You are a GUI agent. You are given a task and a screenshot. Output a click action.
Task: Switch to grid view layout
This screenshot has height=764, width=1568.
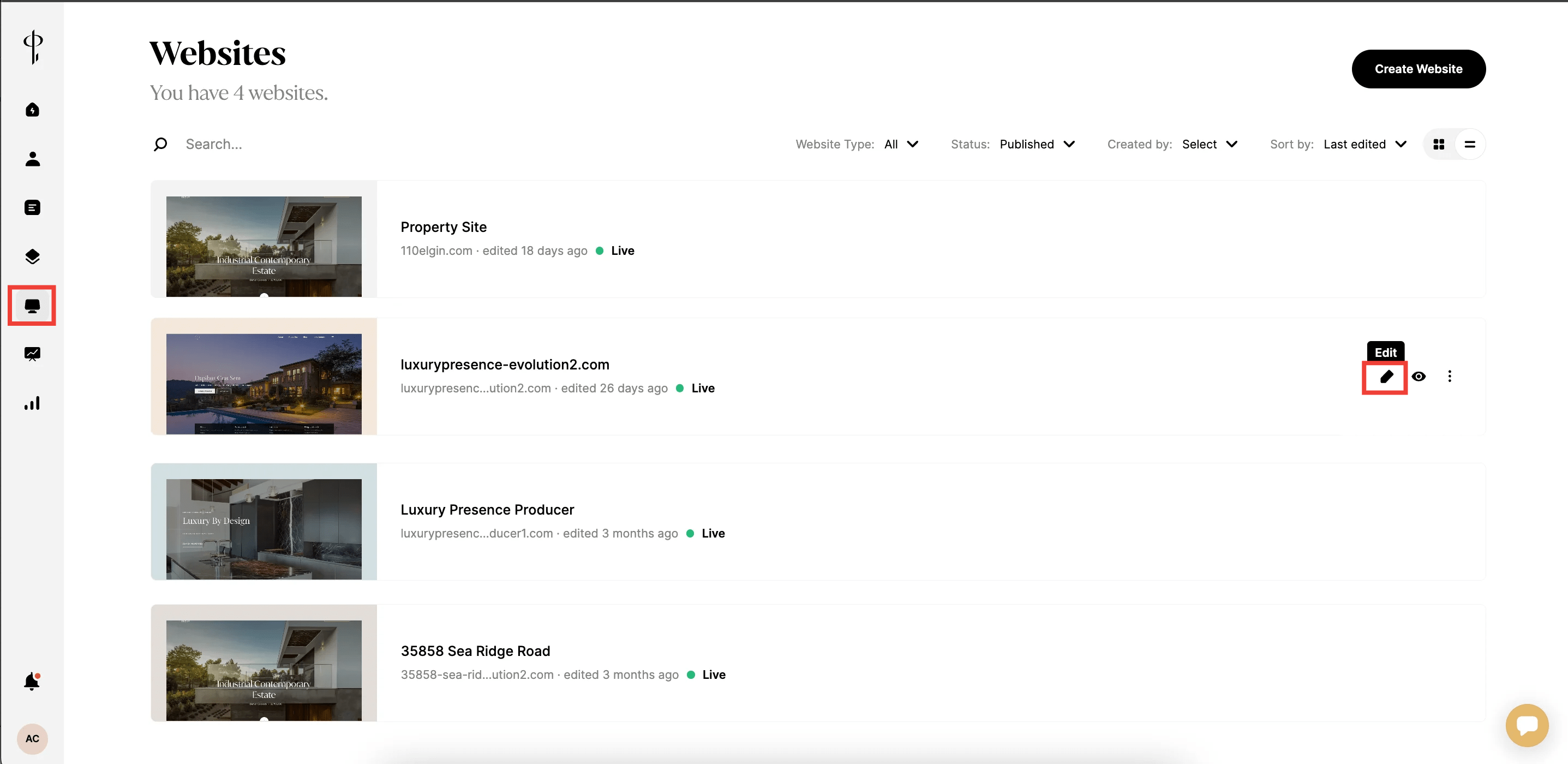1439,144
